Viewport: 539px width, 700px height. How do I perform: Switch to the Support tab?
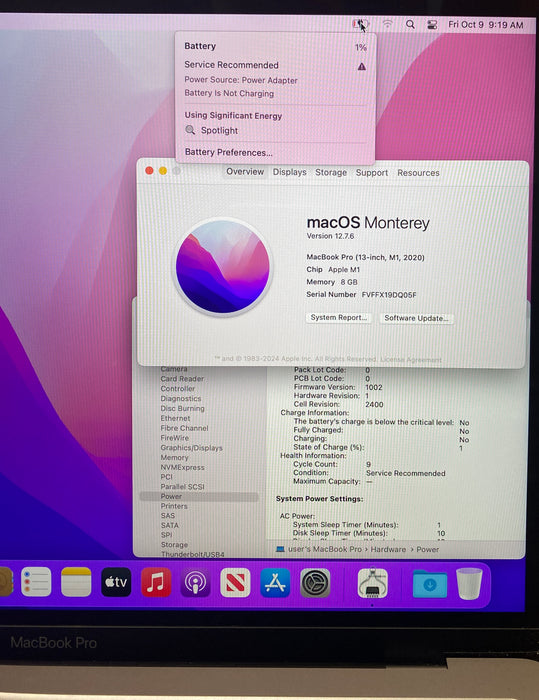point(372,173)
